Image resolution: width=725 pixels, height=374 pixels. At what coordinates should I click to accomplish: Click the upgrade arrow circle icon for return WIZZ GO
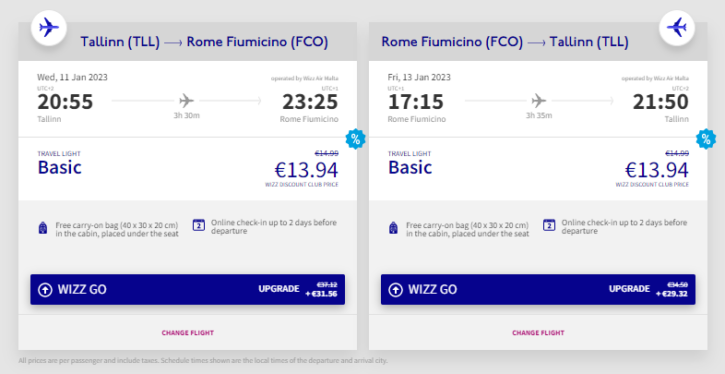tap(395, 290)
